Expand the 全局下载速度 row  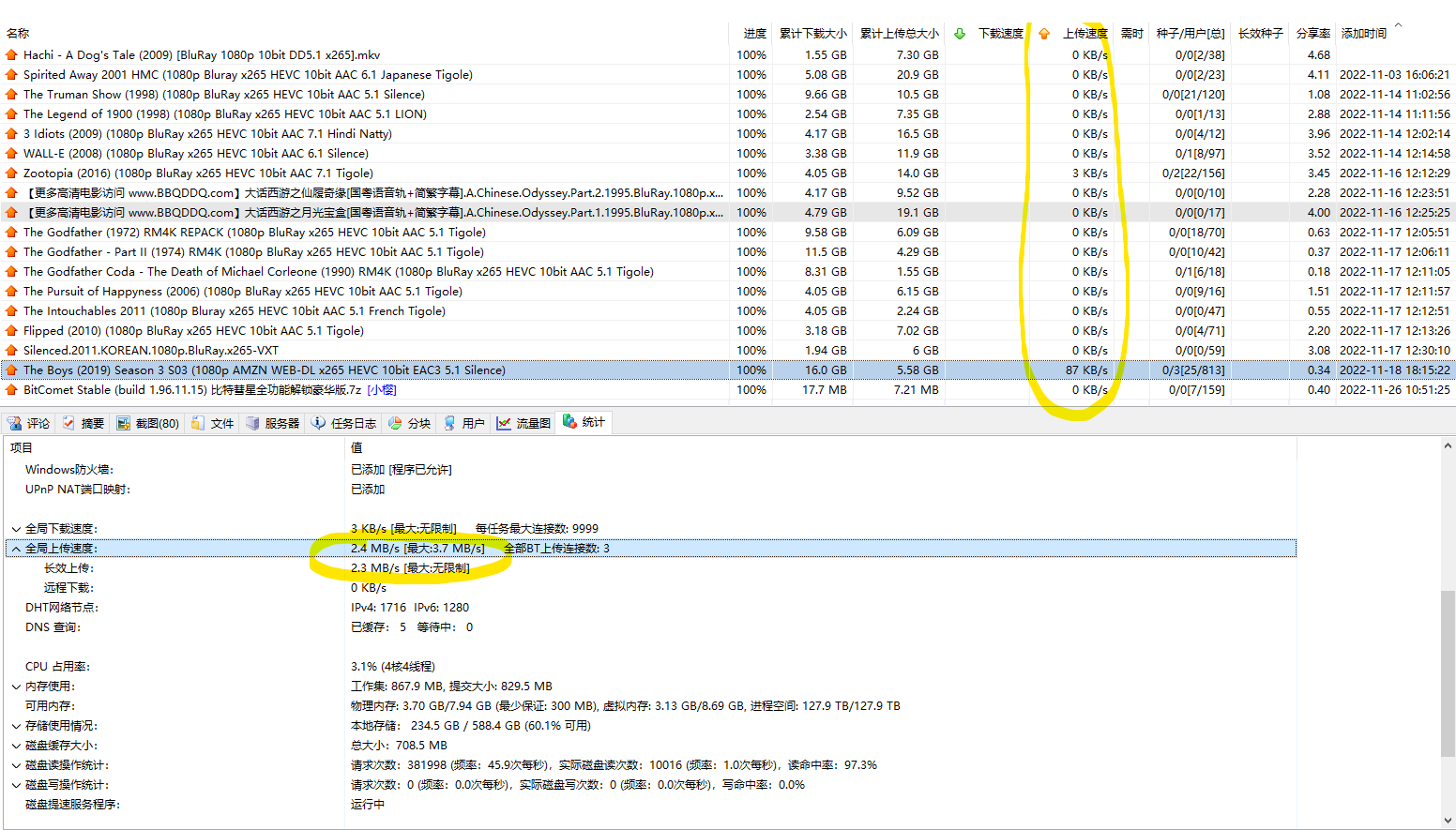tap(16, 529)
